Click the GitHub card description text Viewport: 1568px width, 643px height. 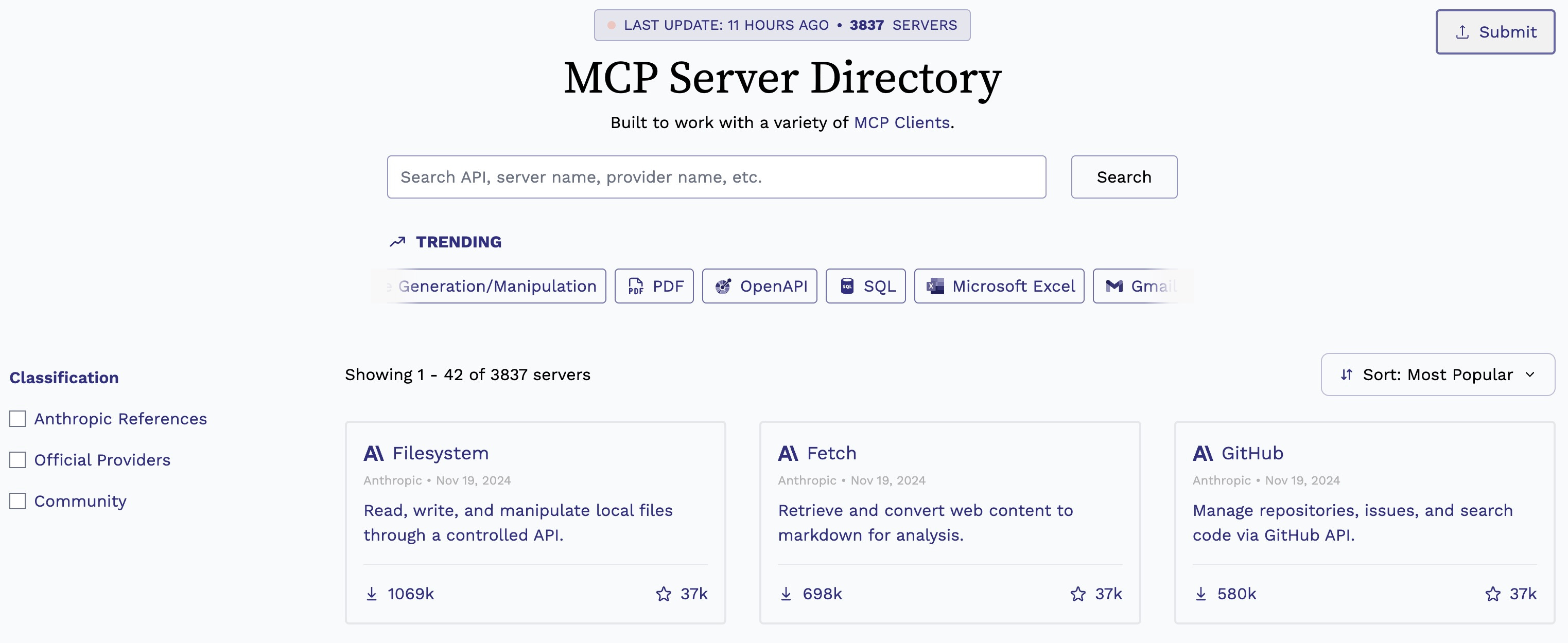pos(1352,523)
